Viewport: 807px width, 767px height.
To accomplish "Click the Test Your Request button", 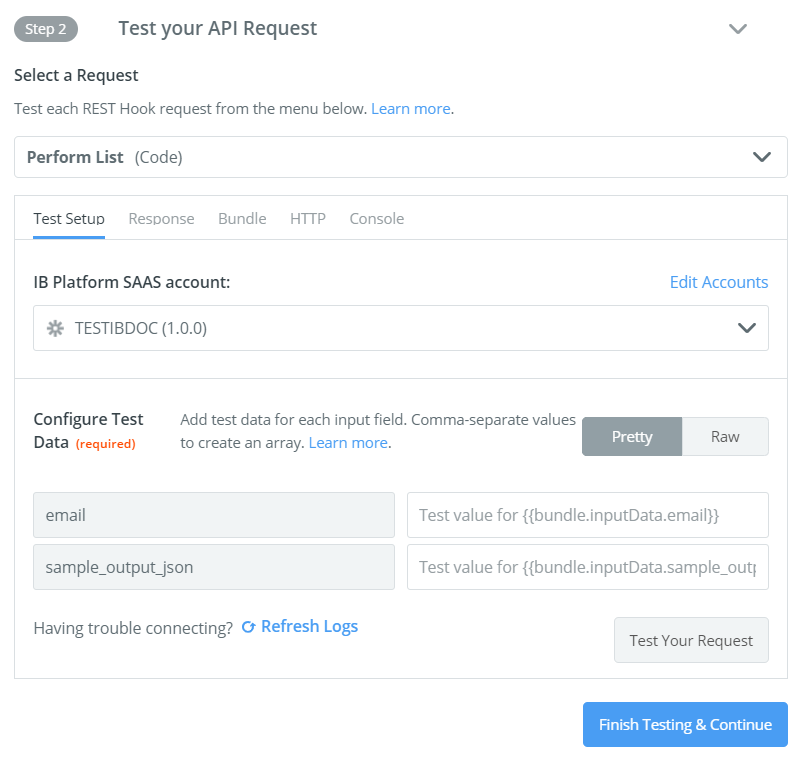I will (x=691, y=640).
